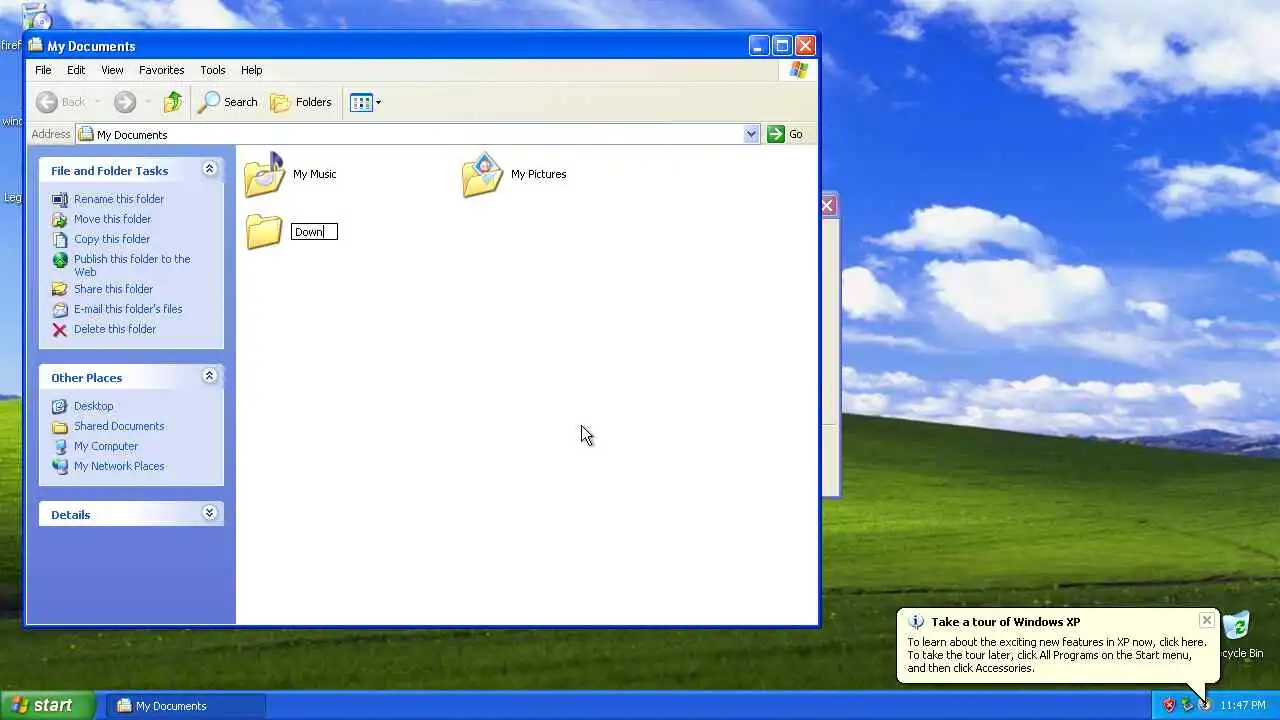
Task: Click the Desktop icon in Other Places
Action: [x=60, y=406]
